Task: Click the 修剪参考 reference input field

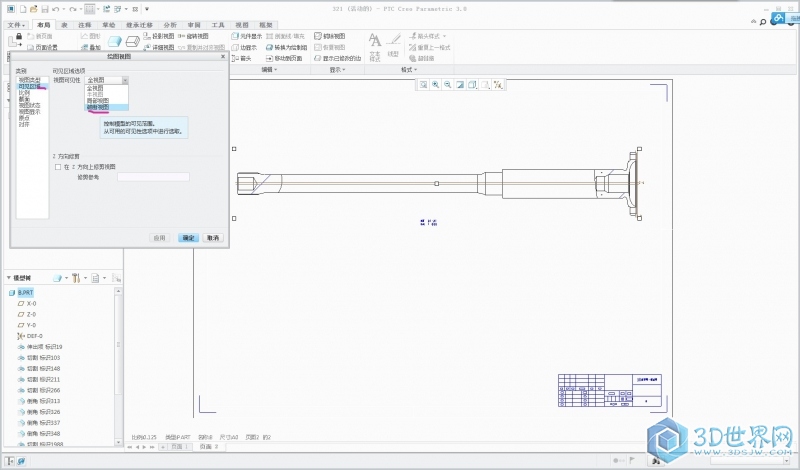Action: pyautogui.click(x=153, y=177)
